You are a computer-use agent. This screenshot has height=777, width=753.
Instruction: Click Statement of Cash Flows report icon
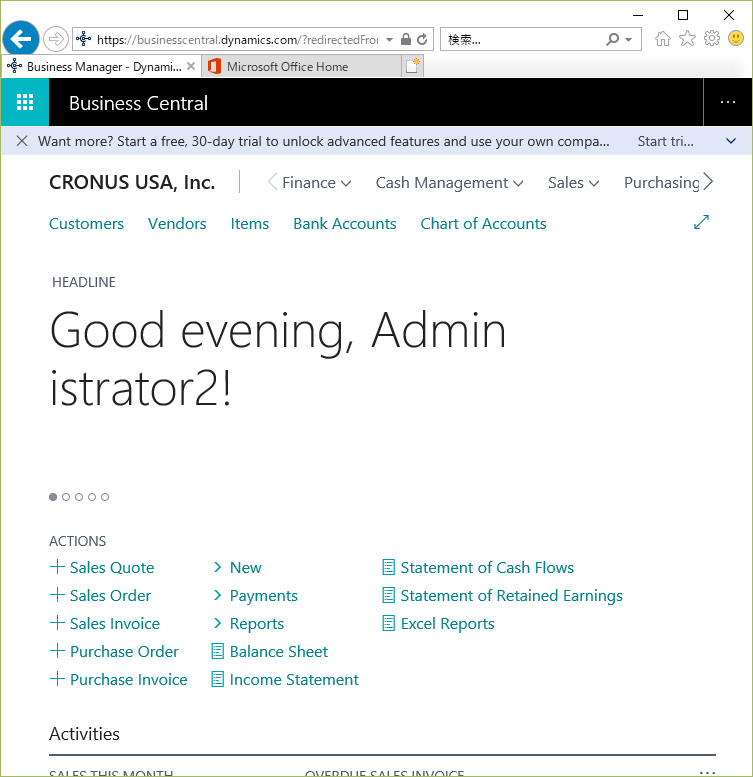[388, 567]
